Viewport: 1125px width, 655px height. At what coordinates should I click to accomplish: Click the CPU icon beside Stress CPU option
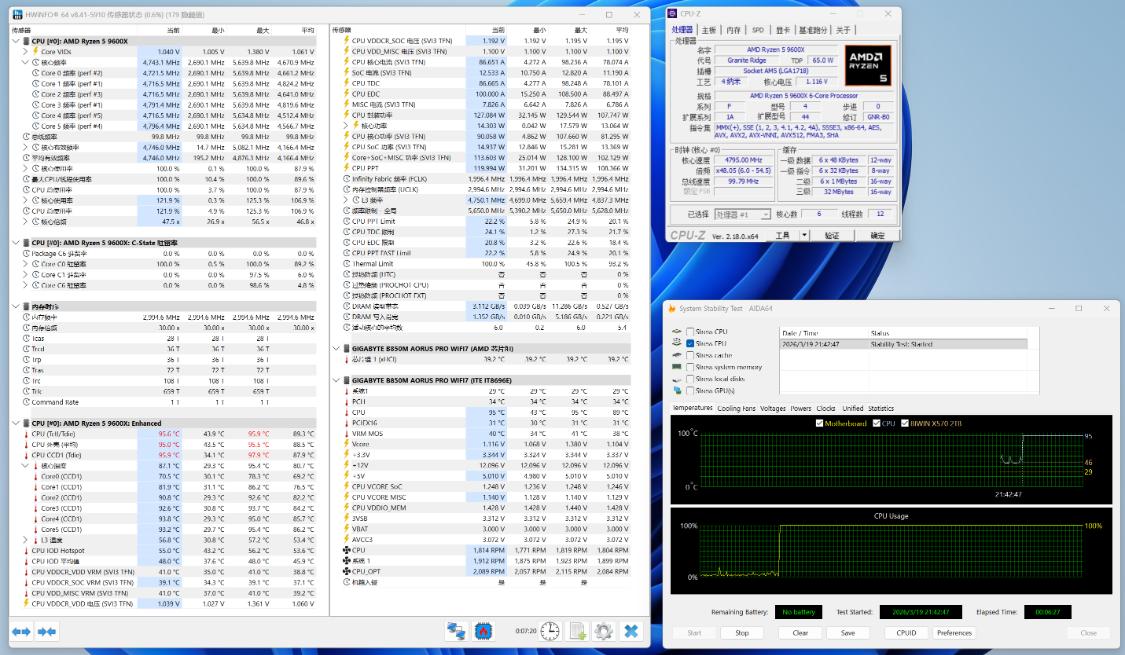click(x=678, y=333)
